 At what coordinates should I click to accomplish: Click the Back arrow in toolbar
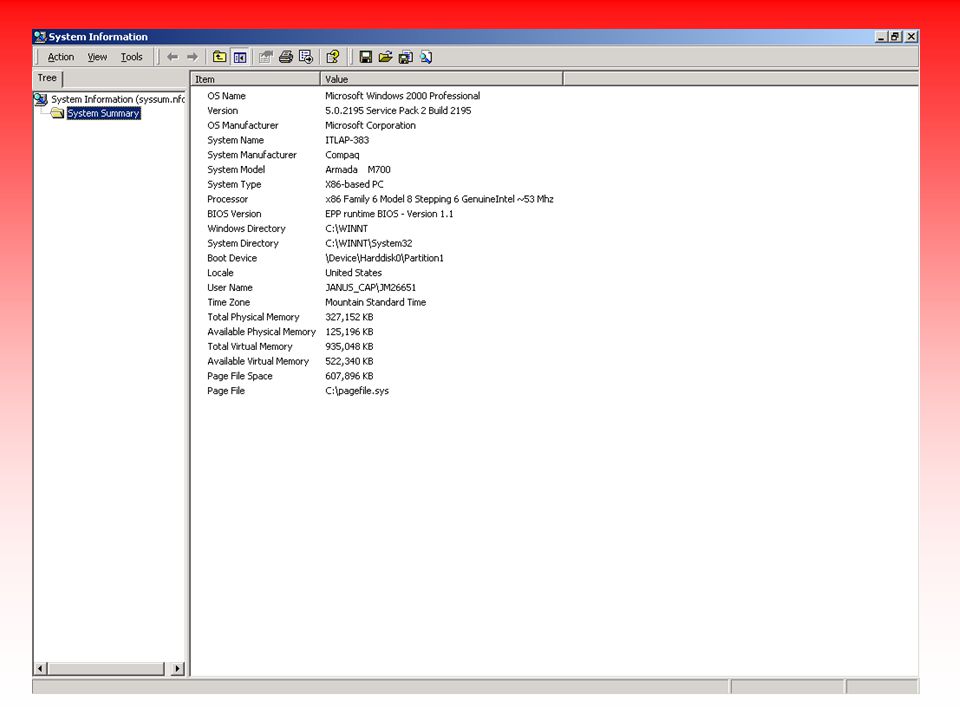pyautogui.click(x=173, y=57)
